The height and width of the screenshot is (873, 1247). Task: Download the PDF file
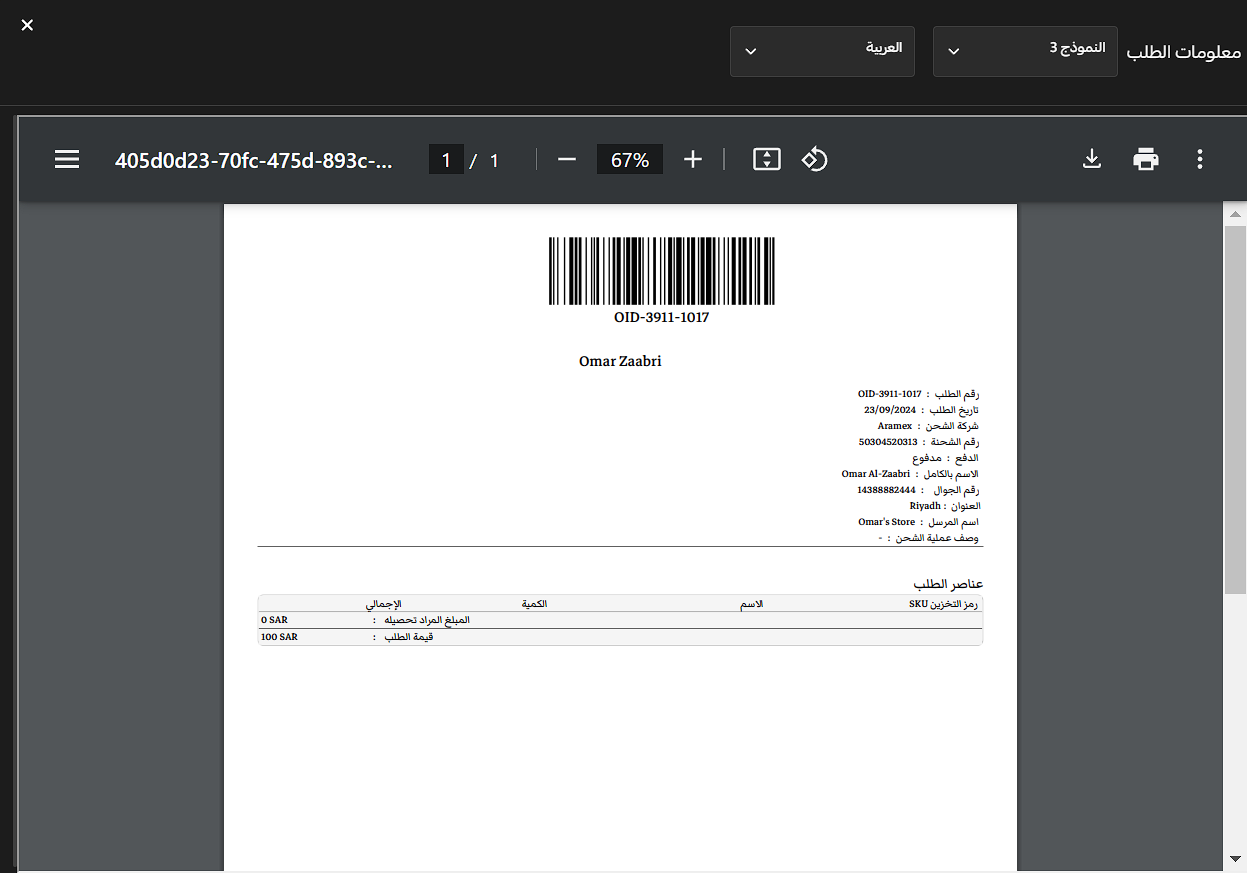pos(1092,159)
